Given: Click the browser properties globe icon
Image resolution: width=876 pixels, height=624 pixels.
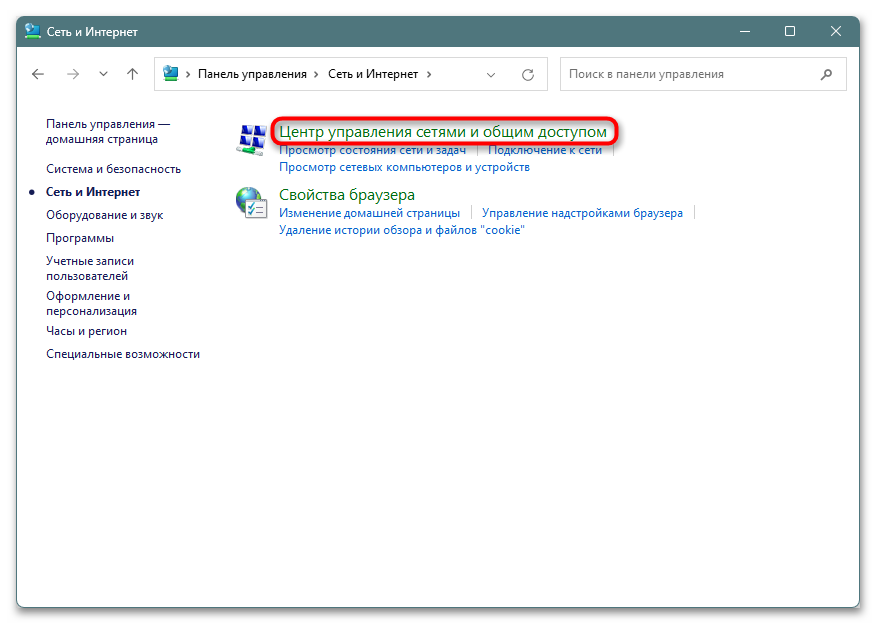Looking at the screenshot, I should click(251, 203).
